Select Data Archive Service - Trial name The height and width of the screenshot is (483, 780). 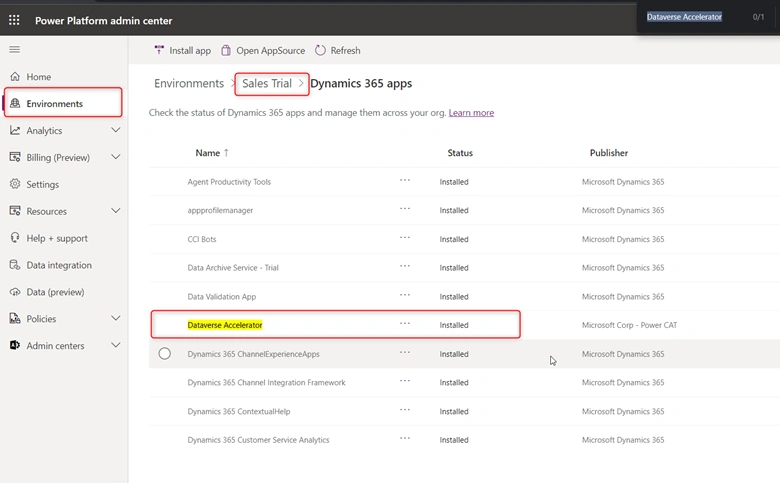pyautogui.click(x=233, y=268)
